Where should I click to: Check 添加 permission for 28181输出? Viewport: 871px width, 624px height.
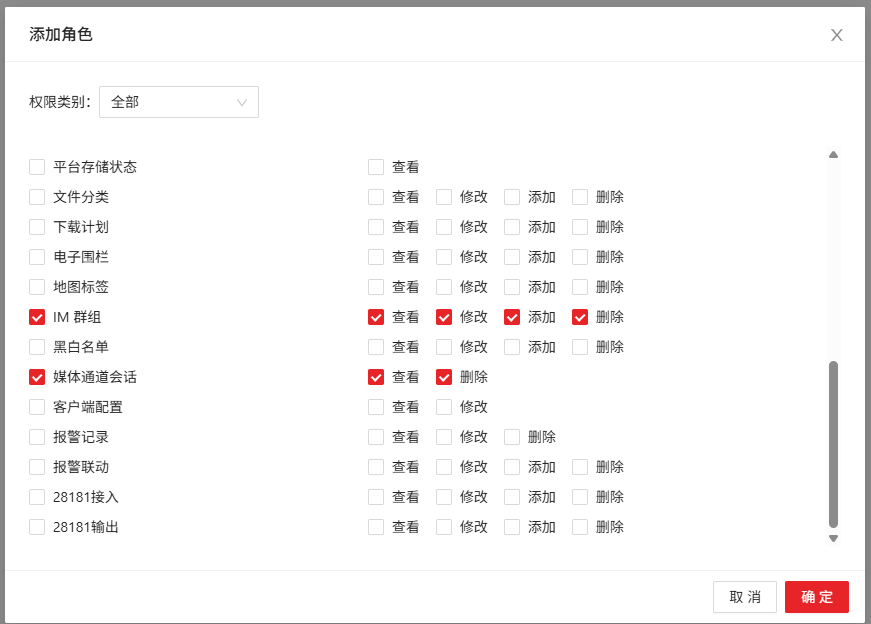(512, 527)
